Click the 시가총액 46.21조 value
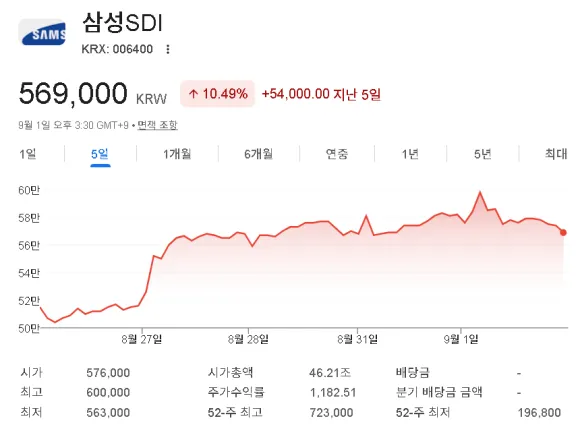The width and height of the screenshot is (580, 427). 330,373
